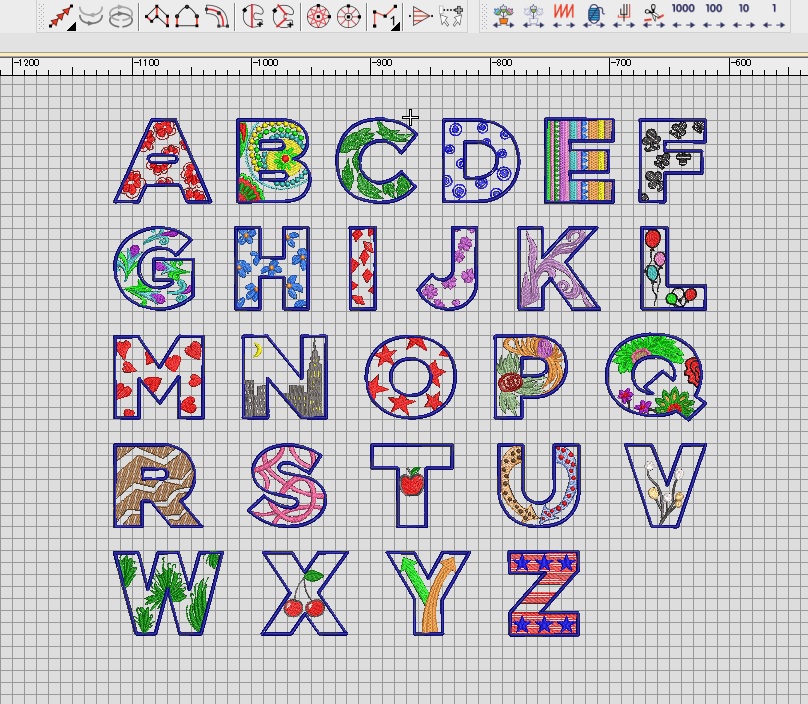Screen dimensions: 808x704
Task: Choose the house-shaped closed shape tool
Action: pyautogui.click(x=187, y=16)
